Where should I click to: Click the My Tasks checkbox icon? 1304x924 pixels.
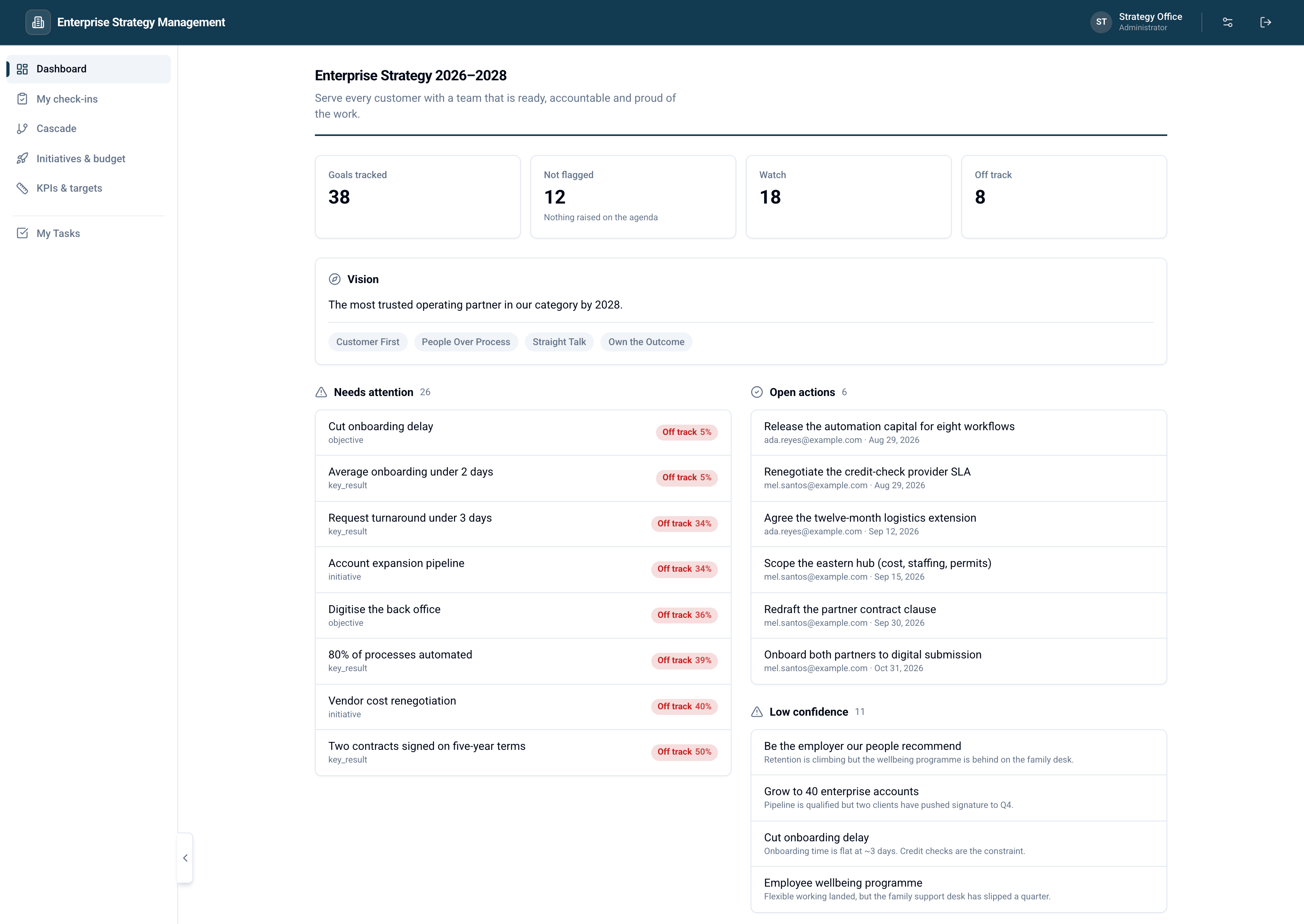click(x=22, y=233)
